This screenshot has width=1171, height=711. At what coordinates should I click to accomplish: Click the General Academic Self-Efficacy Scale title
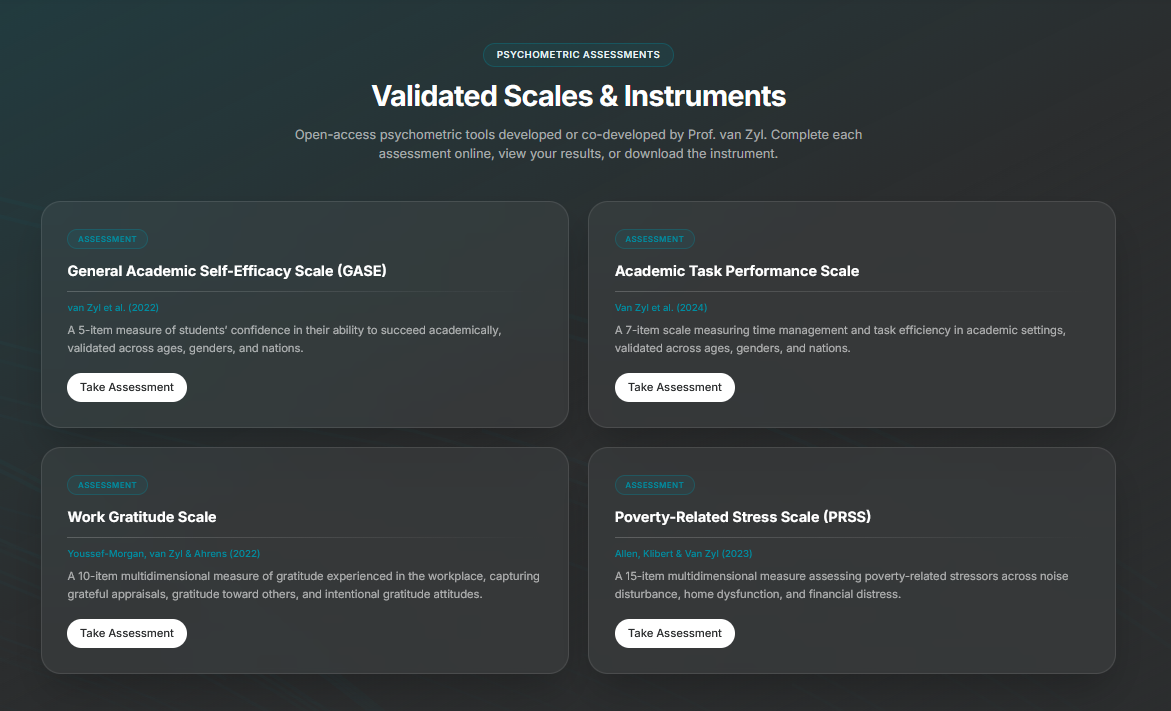(227, 271)
